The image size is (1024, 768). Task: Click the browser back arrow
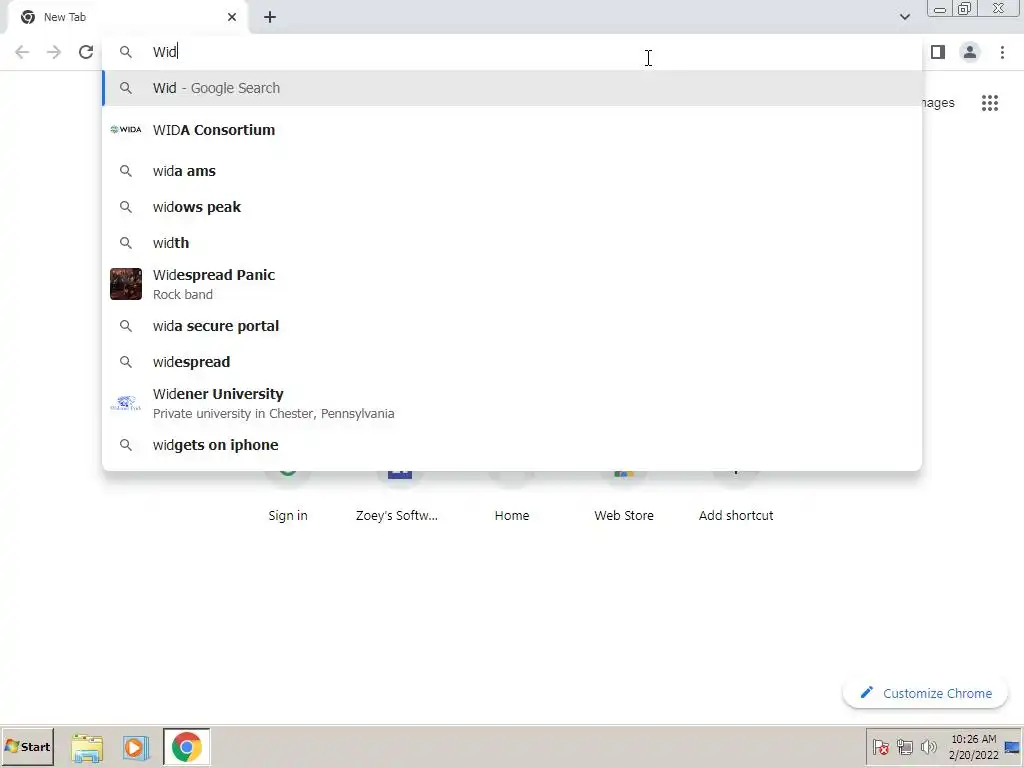(22, 52)
